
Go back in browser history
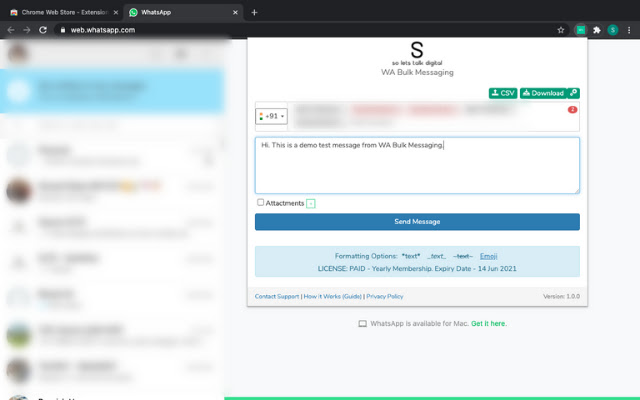(11, 30)
